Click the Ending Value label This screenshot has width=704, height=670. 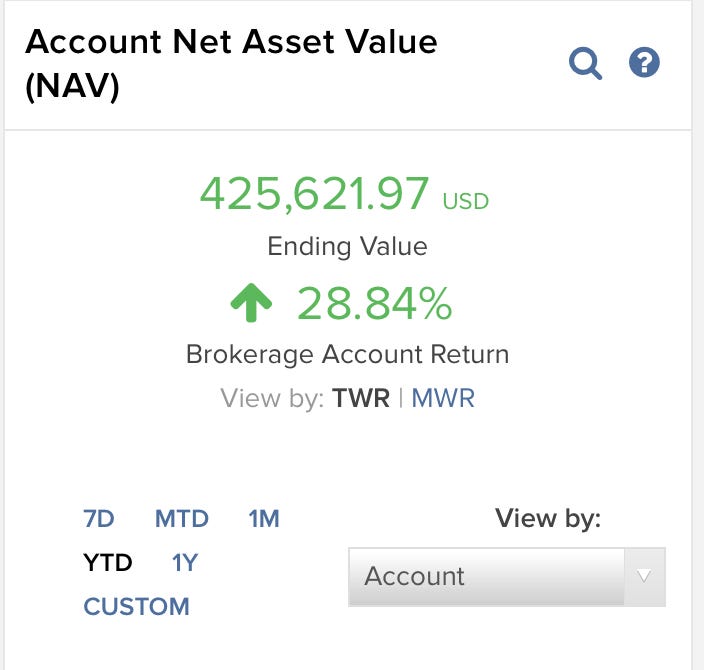click(347, 246)
